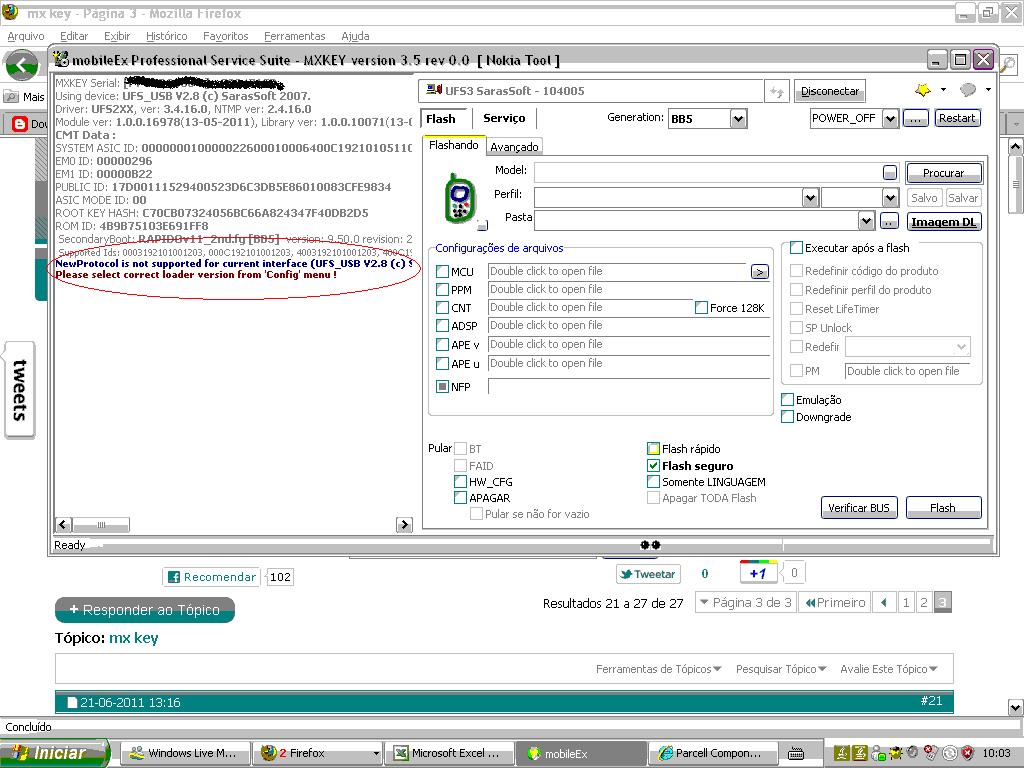Go to Primeiro page link

pos(835,602)
